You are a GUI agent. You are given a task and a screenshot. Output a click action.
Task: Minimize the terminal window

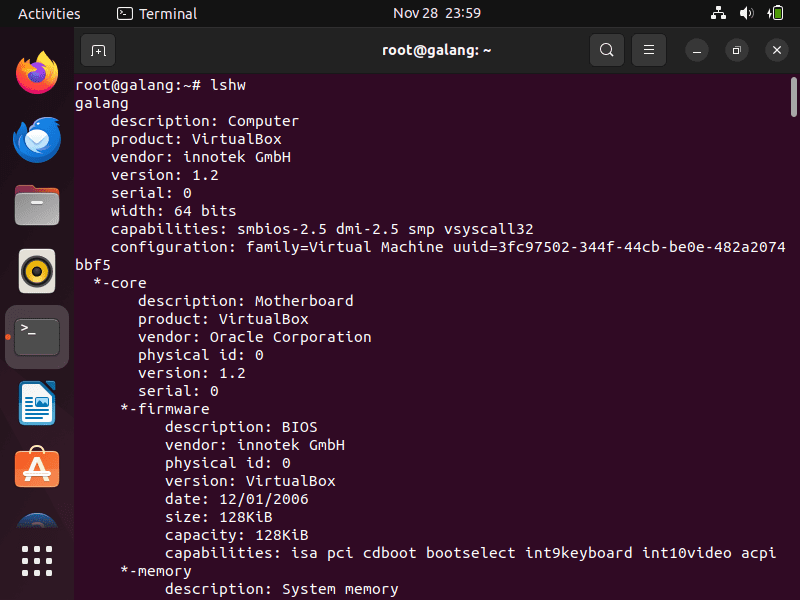point(697,50)
